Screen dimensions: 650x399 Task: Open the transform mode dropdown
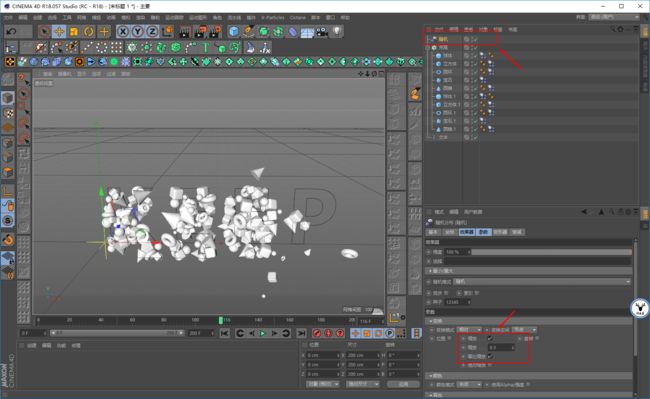pyautogui.click(x=469, y=330)
